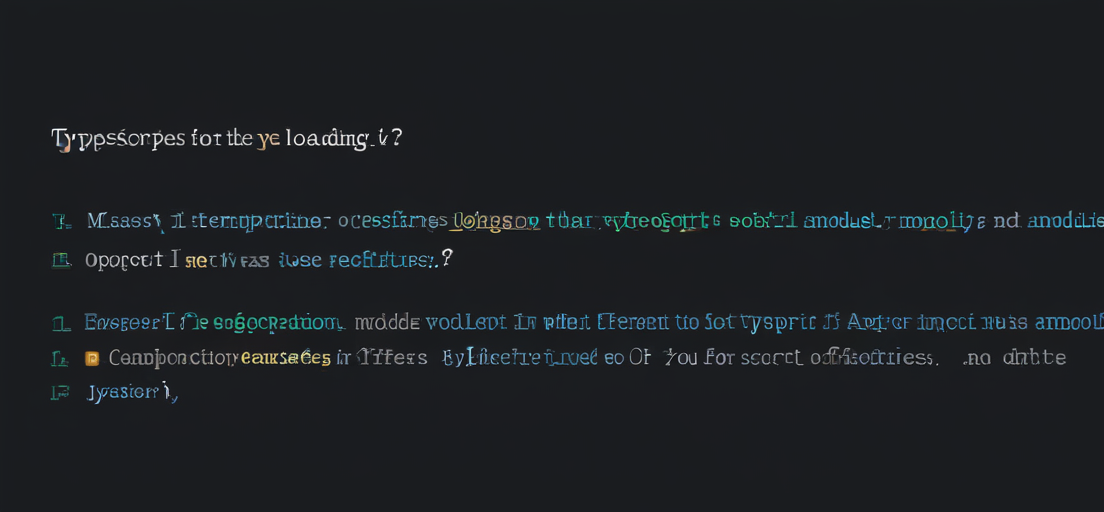Click the blue word on the last short line
This screenshot has width=1104, height=512.
pyautogui.click(x=131, y=393)
